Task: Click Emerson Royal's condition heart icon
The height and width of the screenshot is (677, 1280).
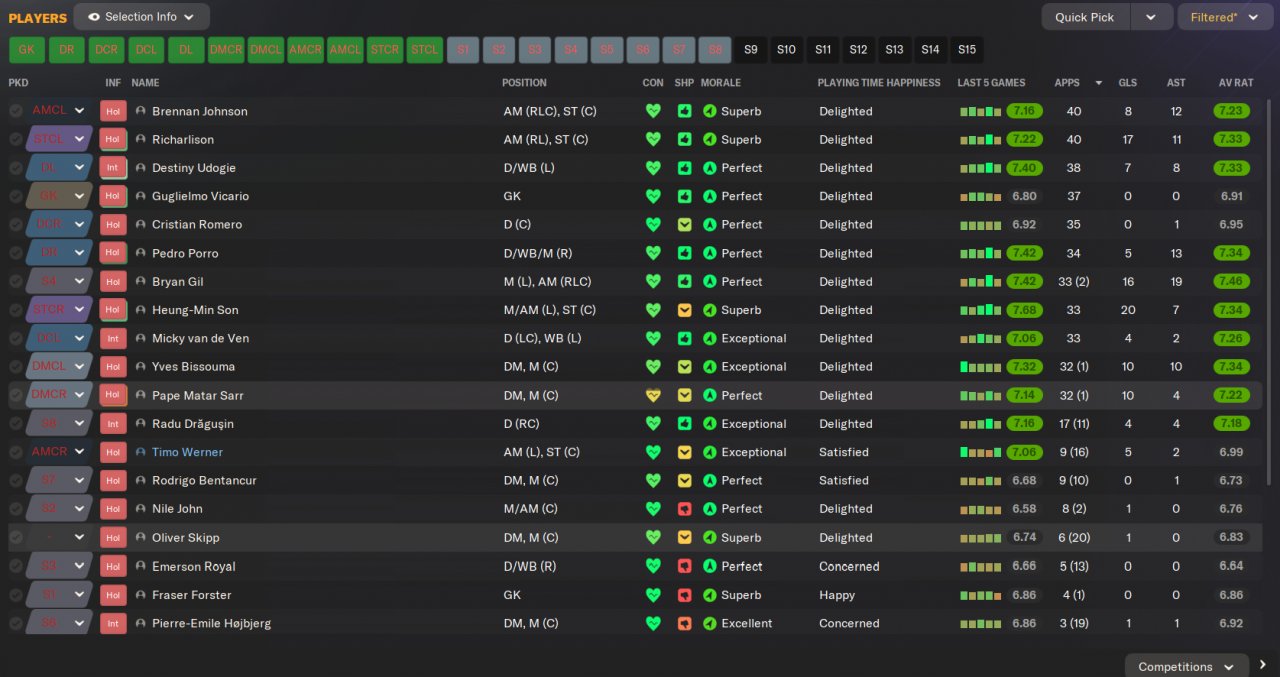Action: point(653,566)
